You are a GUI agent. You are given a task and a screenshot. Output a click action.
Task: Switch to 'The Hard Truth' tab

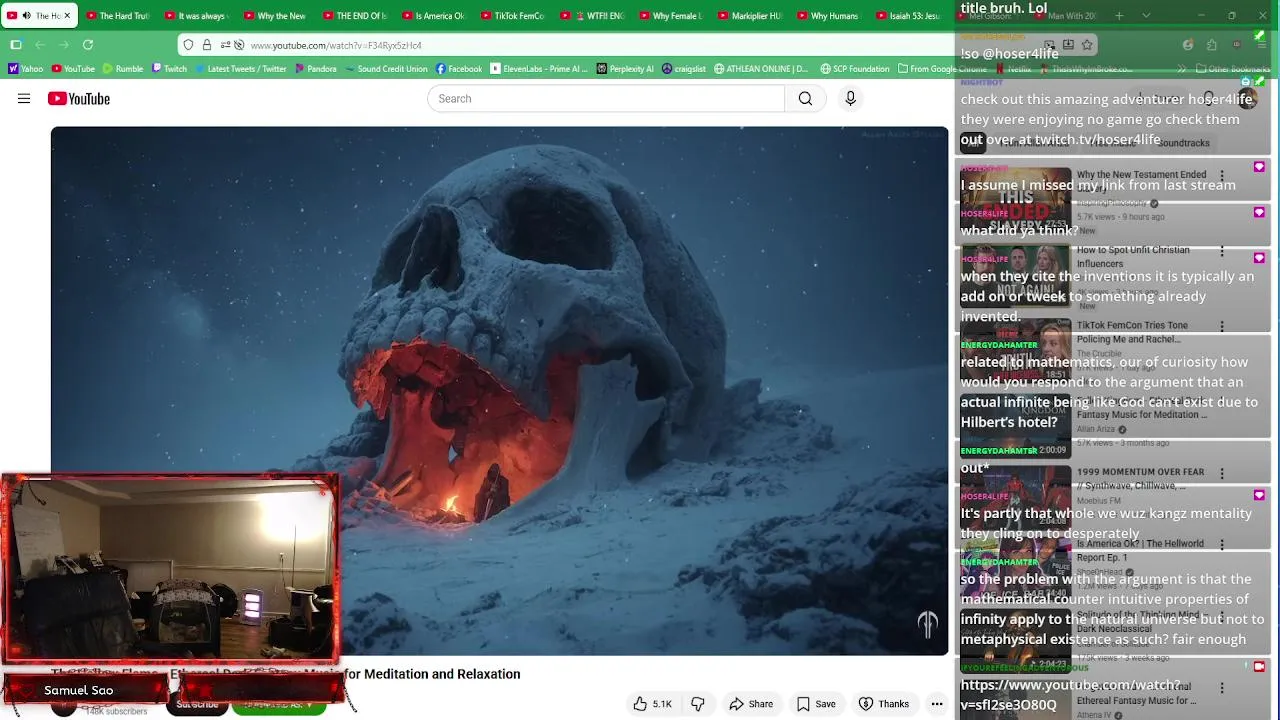118,16
